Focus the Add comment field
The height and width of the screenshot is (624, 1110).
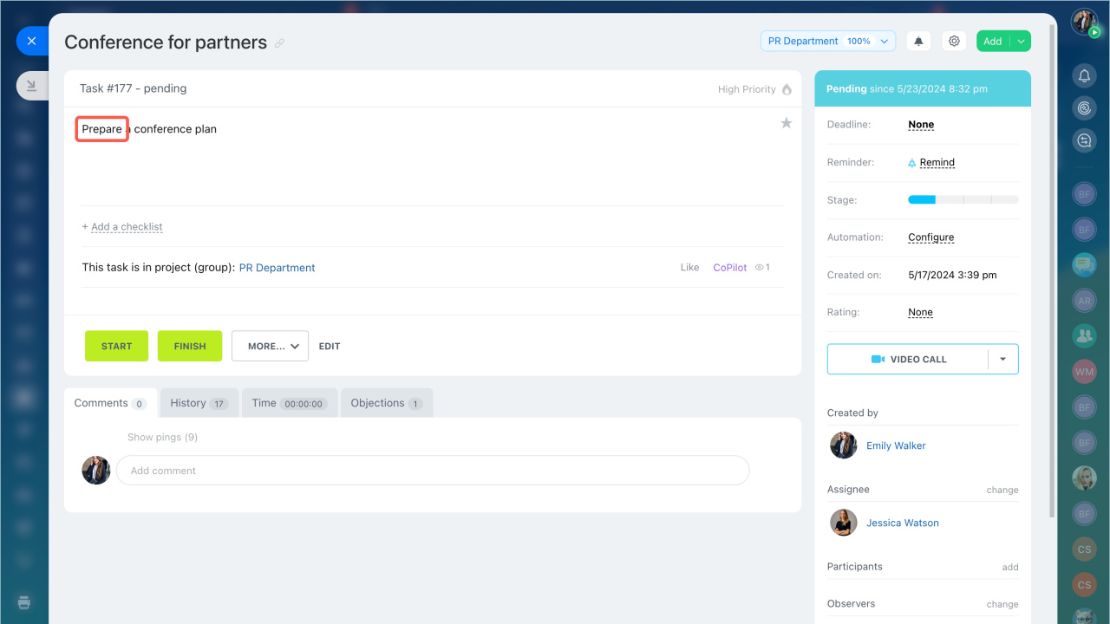click(x=433, y=470)
